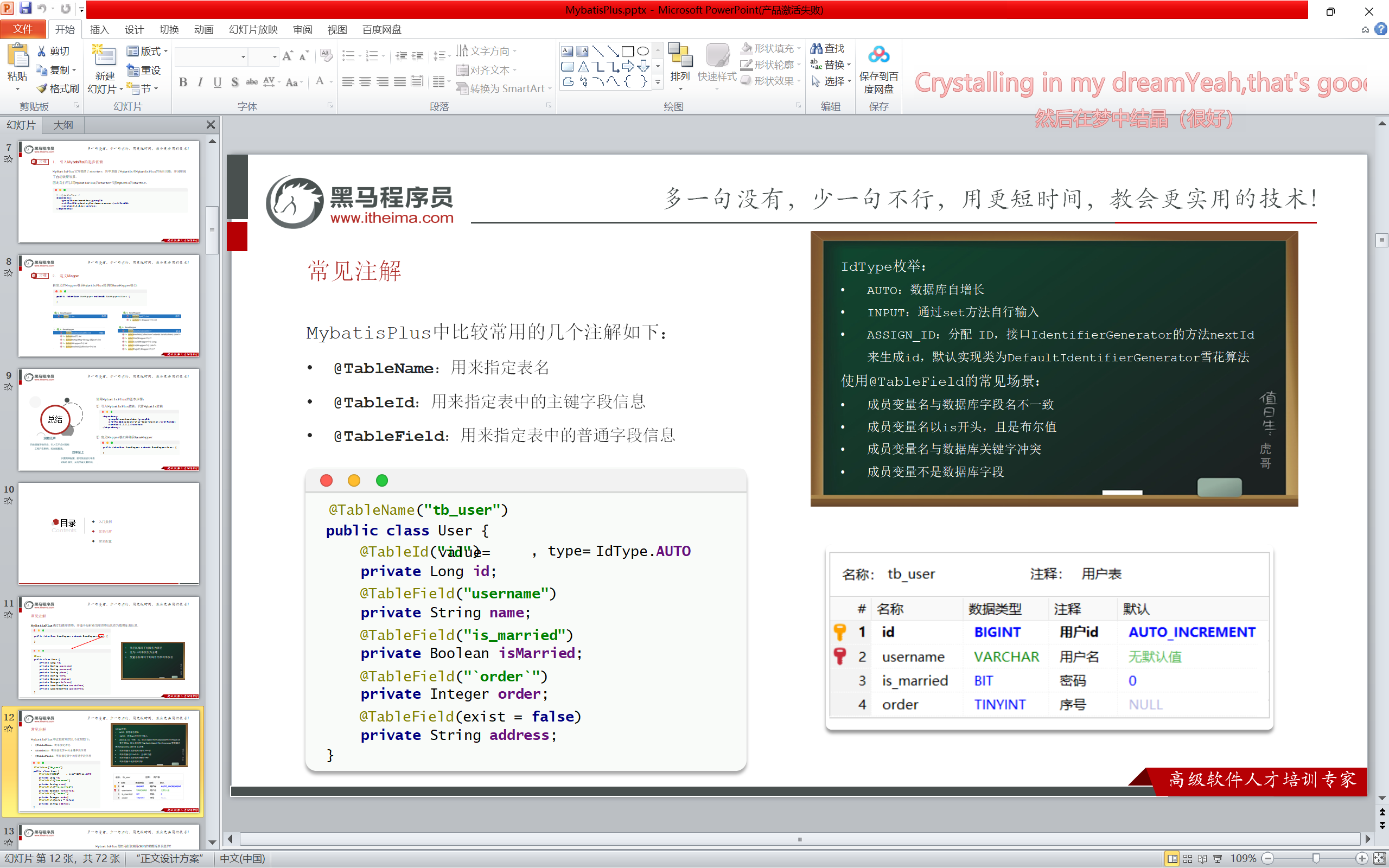Click zoom level 109% in status bar
Image resolution: width=1389 pixels, height=868 pixels.
(x=1243, y=859)
